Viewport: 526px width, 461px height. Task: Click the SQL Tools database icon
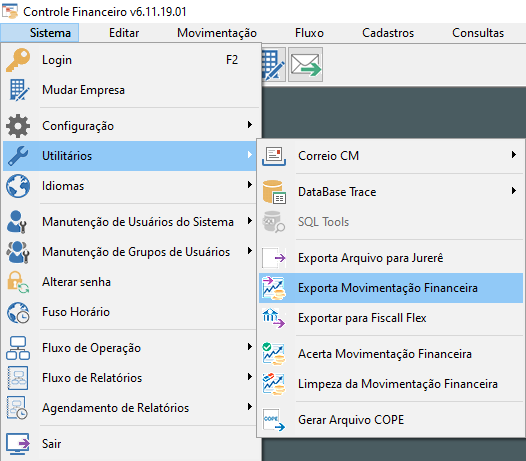(x=274, y=222)
